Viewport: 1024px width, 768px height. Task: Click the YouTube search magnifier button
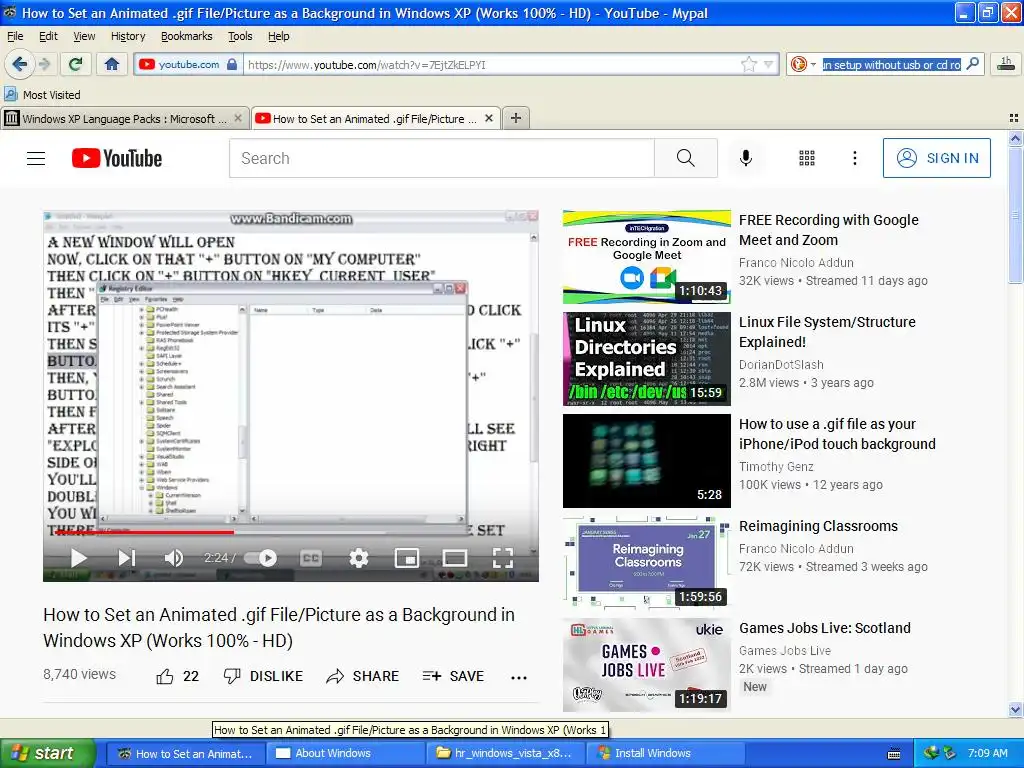pos(686,158)
